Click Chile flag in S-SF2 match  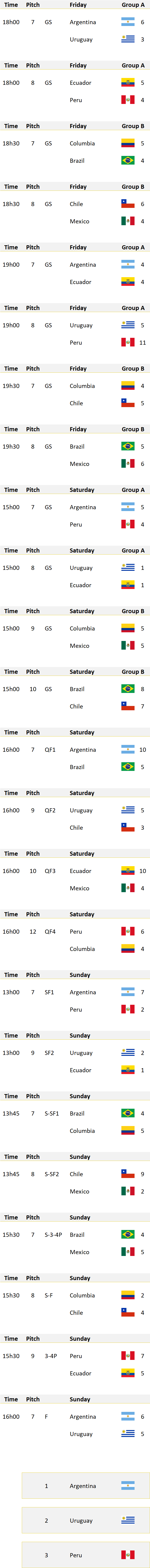coord(127,1174)
